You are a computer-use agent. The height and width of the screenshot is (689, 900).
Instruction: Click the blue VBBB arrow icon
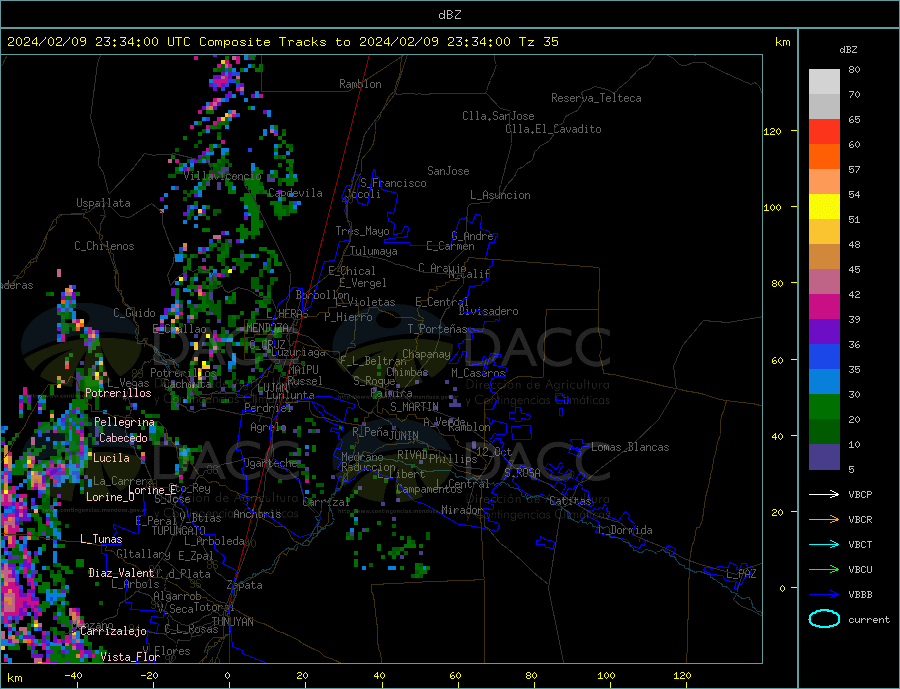click(824, 594)
